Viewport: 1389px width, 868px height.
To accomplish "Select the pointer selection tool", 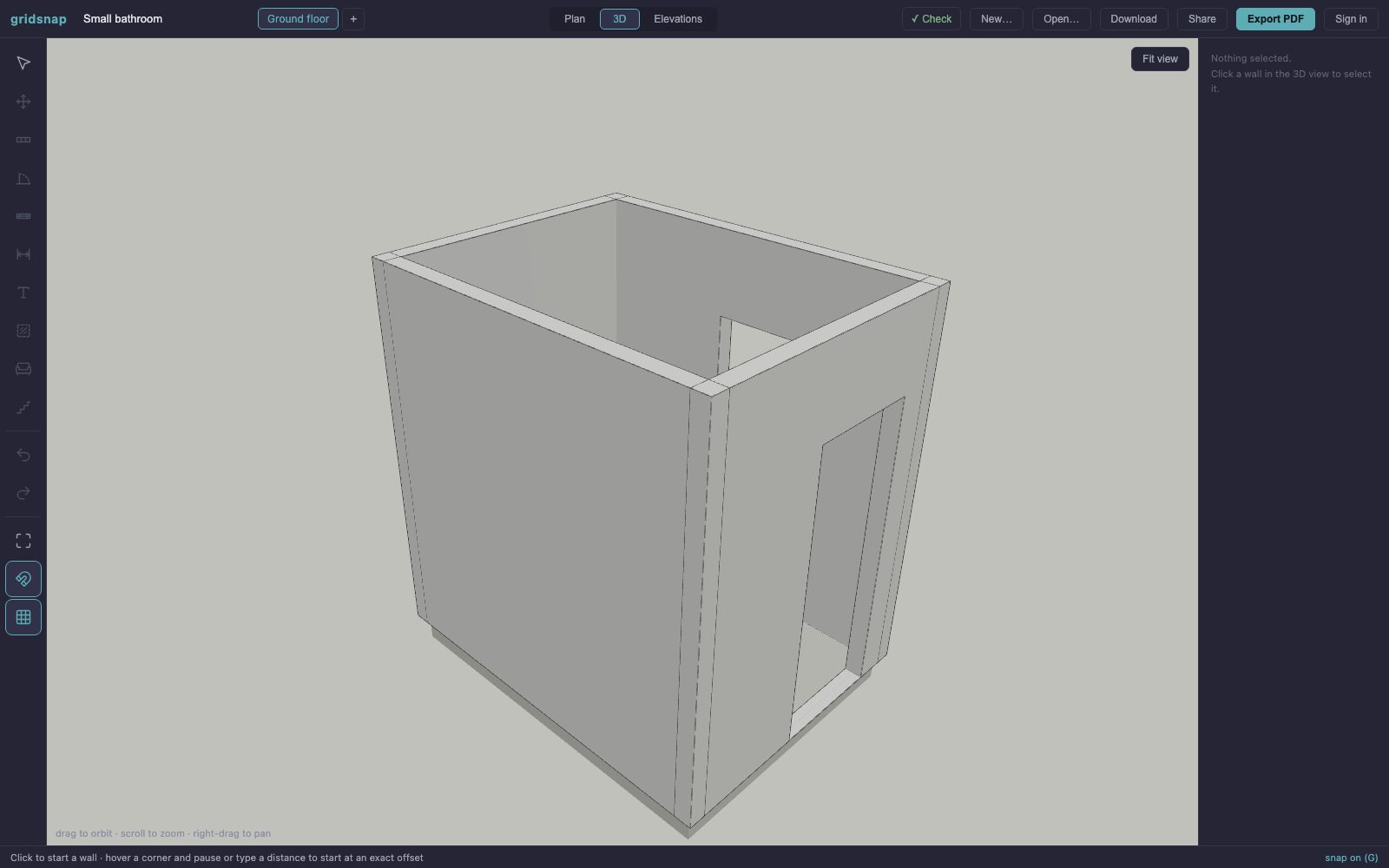I will (x=23, y=63).
